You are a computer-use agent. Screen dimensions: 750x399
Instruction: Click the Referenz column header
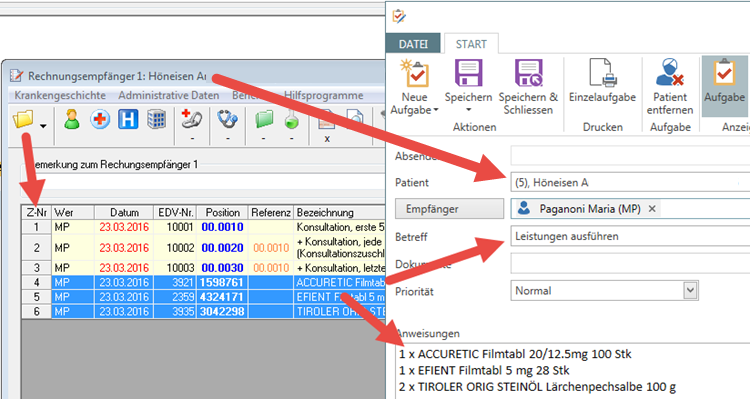click(271, 212)
